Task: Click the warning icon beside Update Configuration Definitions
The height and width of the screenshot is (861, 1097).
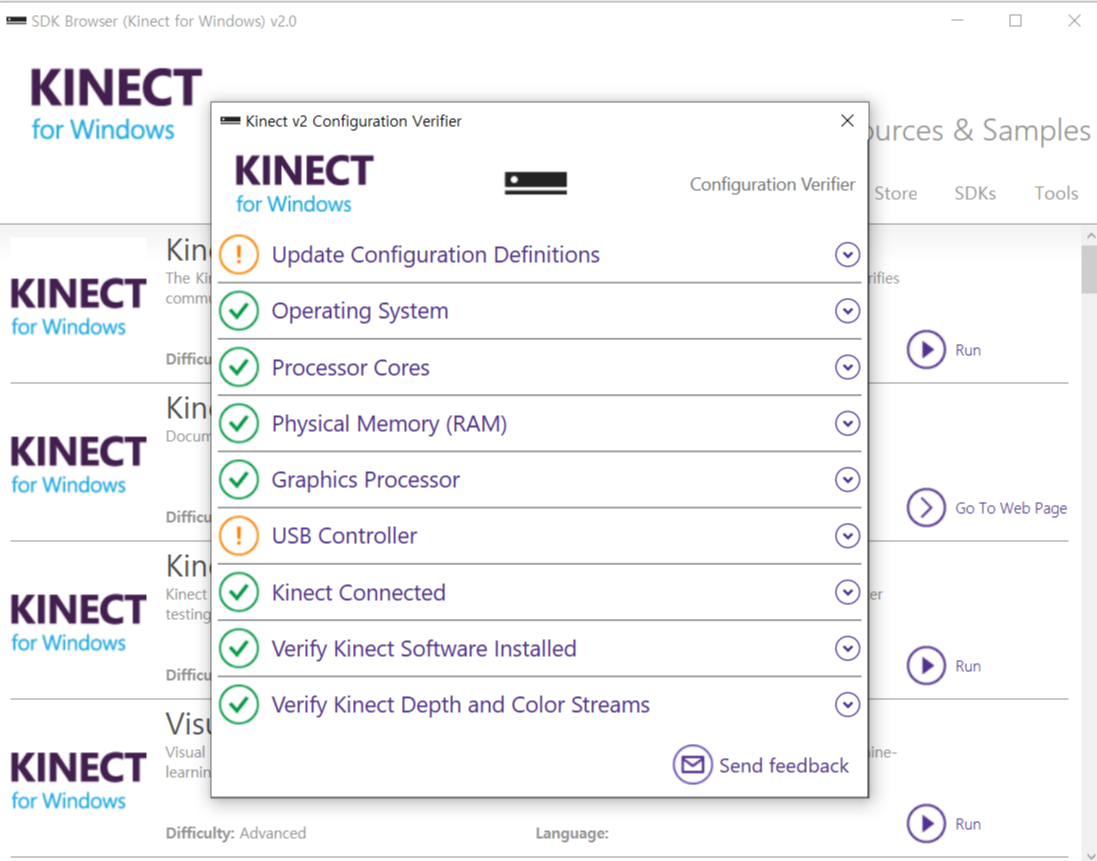Action: [x=239, y=255]
